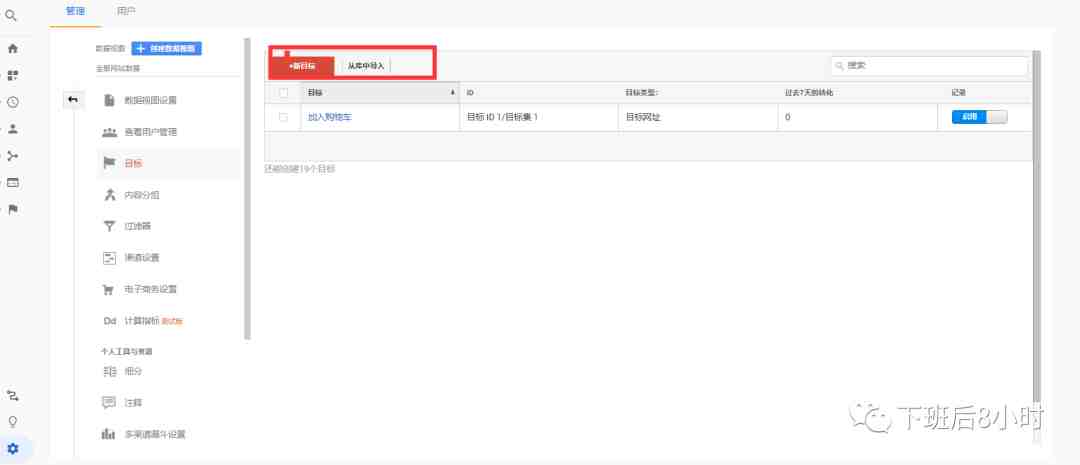This screenshot has width=1080, height=465.
Task: Click the goals search input field
Action: [x=929, y=65]
